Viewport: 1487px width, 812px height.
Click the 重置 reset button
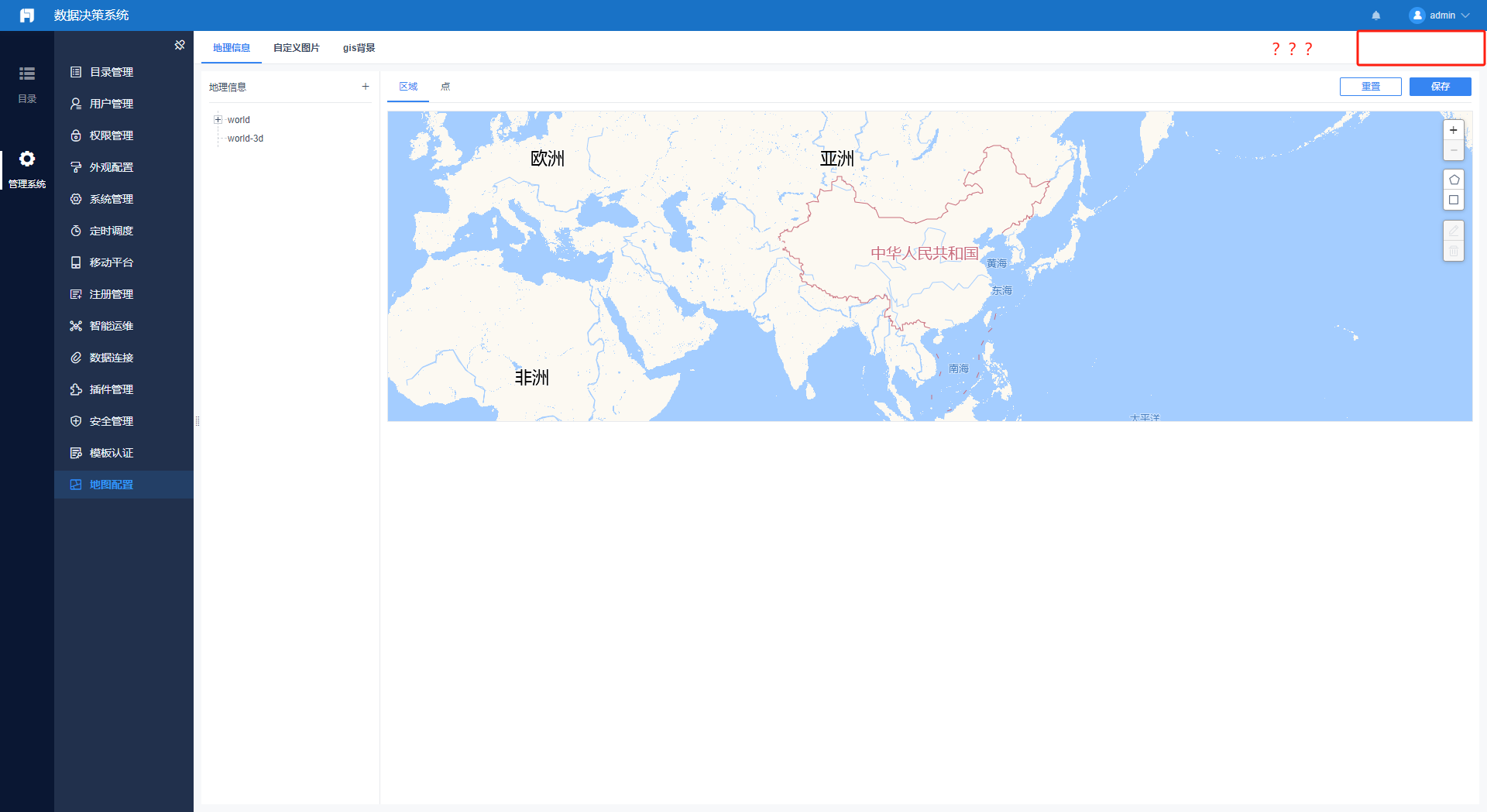[1370, 87]
